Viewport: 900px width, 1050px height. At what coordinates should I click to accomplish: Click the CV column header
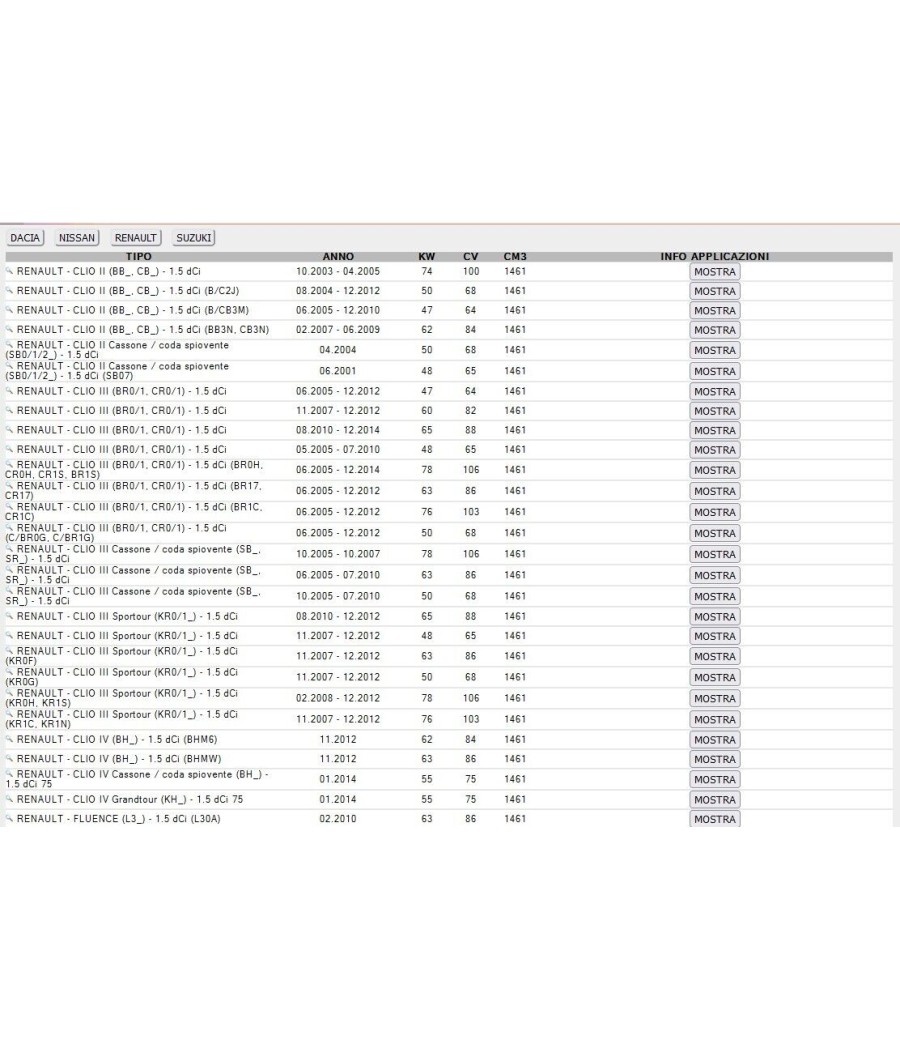471,256
